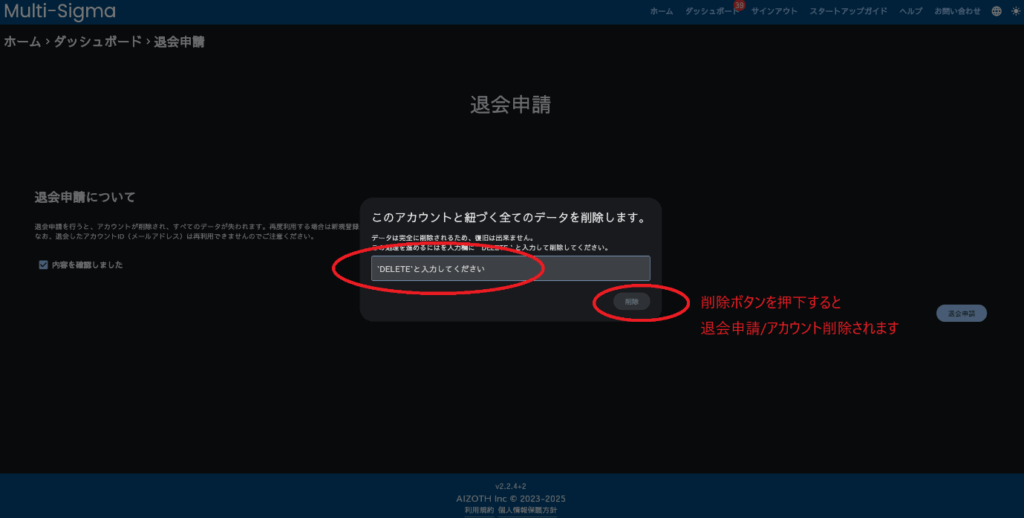Click ダッシュボード in the breadcrumb trail
1024x518 pixels.
tap(97, 42)
